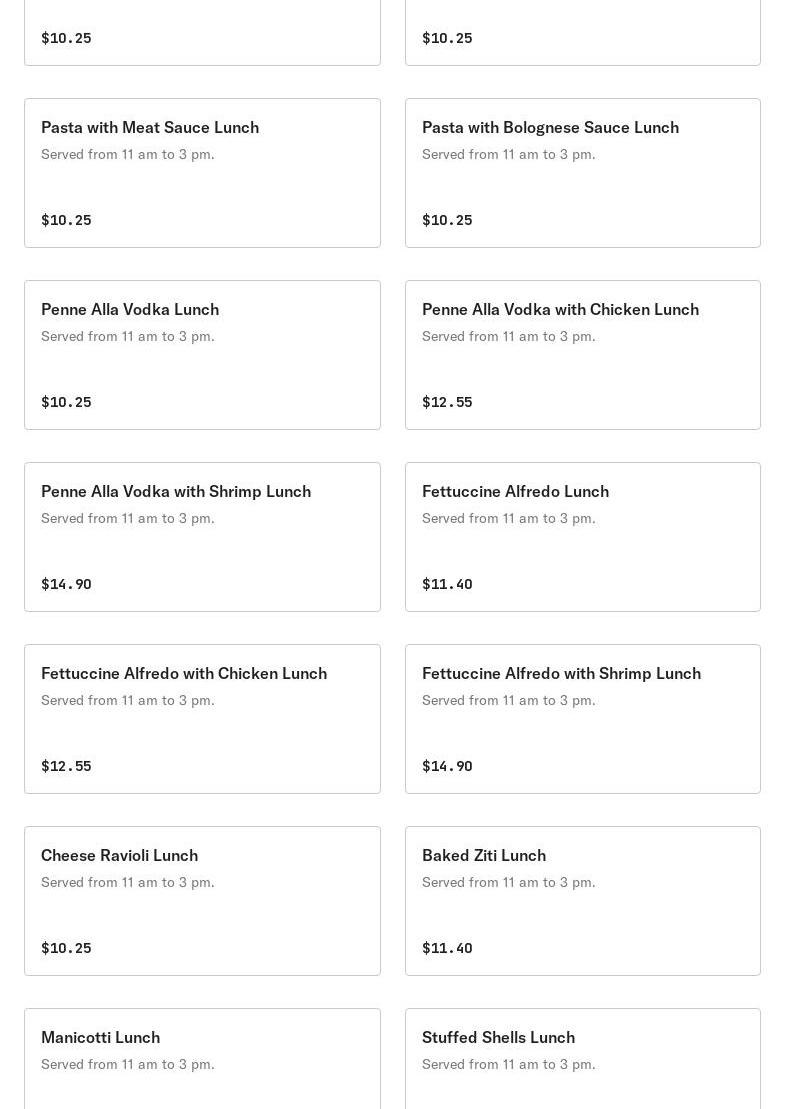785x1109 pixels.
Task: Open Fettuccine Alfredo with Chicken Lunch
Action: pos(184,674)
